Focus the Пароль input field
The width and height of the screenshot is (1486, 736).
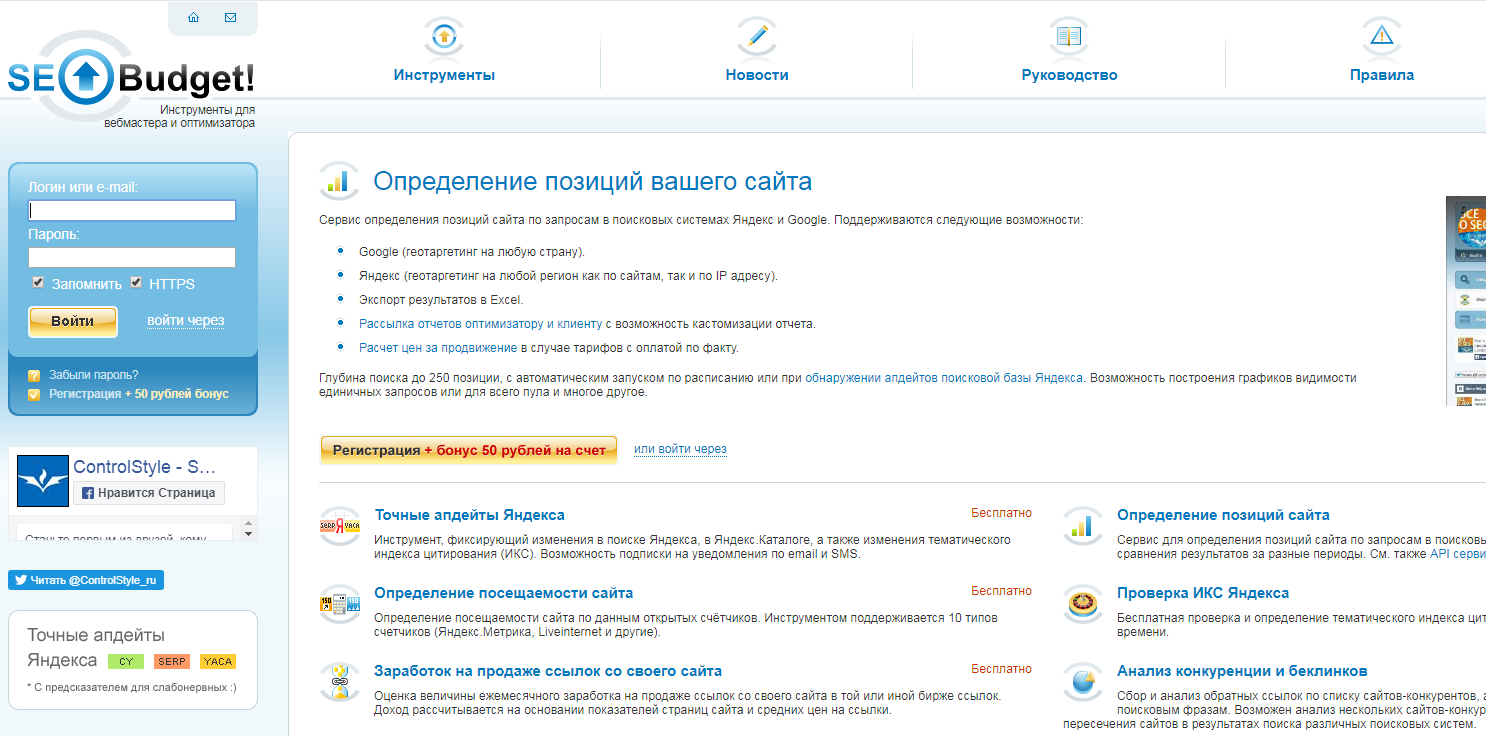tap(132, 258)
